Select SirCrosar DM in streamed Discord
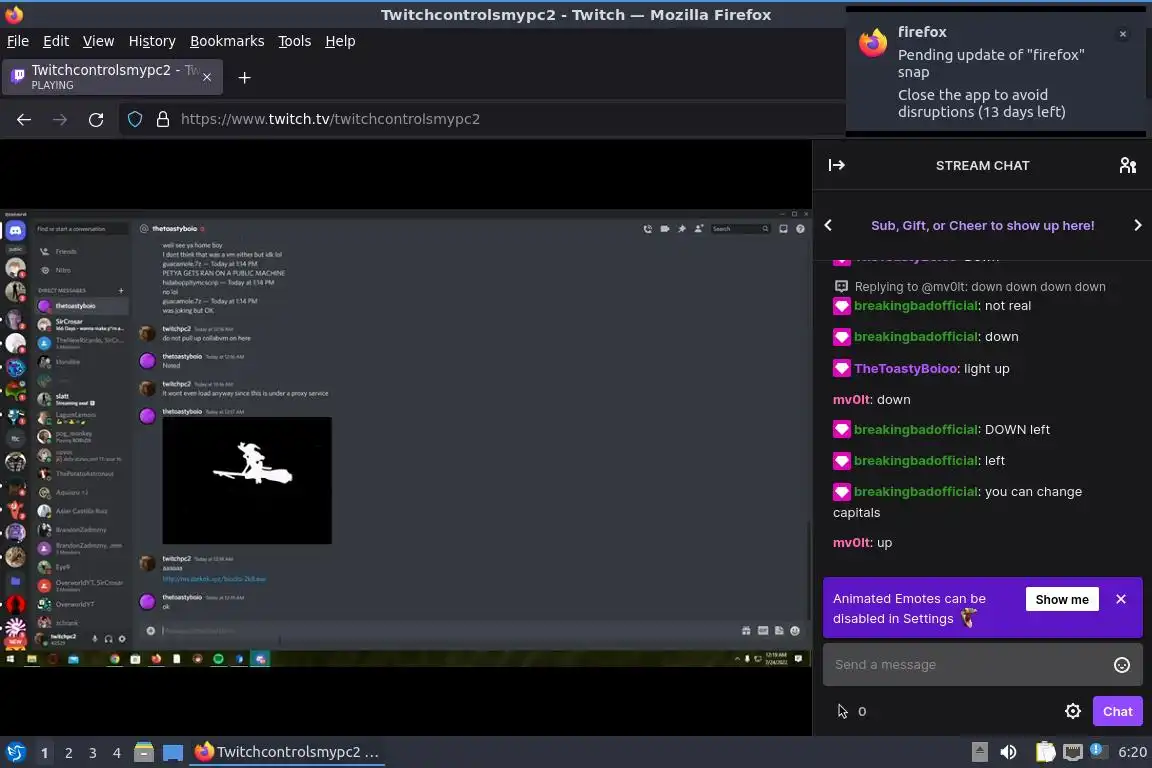Image resolution: width=1152 pixels, height=768 pixels. 82,324
